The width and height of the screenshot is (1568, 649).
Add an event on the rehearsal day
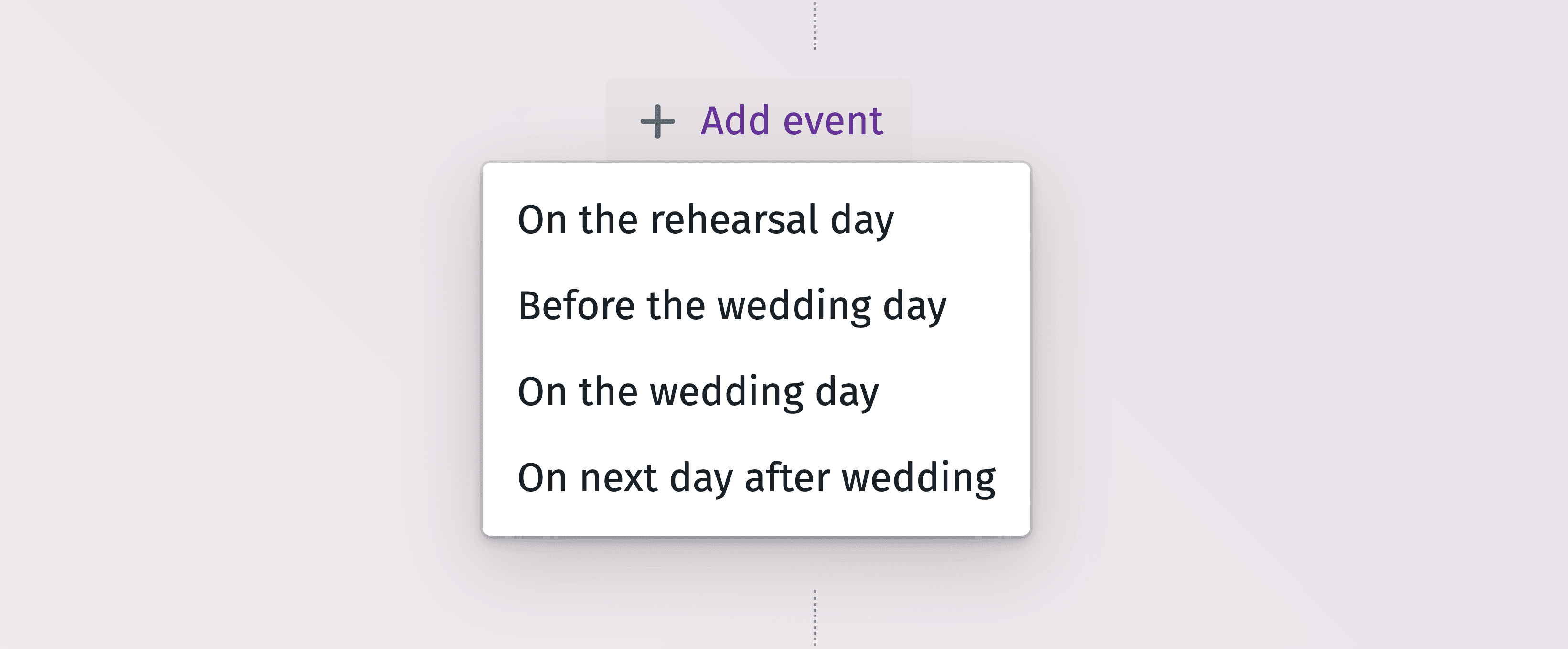click(x=706, y=219)
